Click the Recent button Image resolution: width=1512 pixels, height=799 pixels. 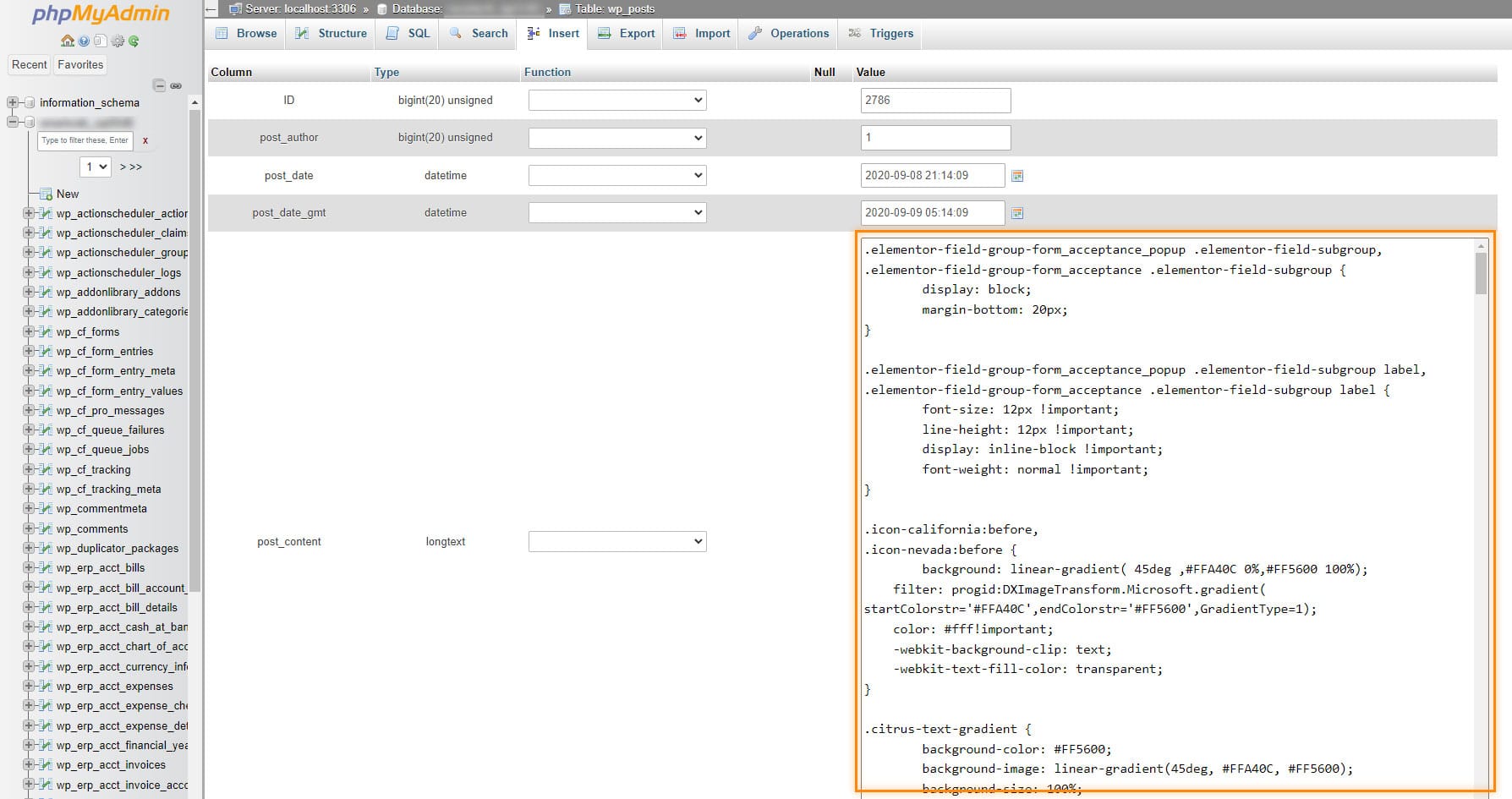pyautogui.click(x=30, y=64)
